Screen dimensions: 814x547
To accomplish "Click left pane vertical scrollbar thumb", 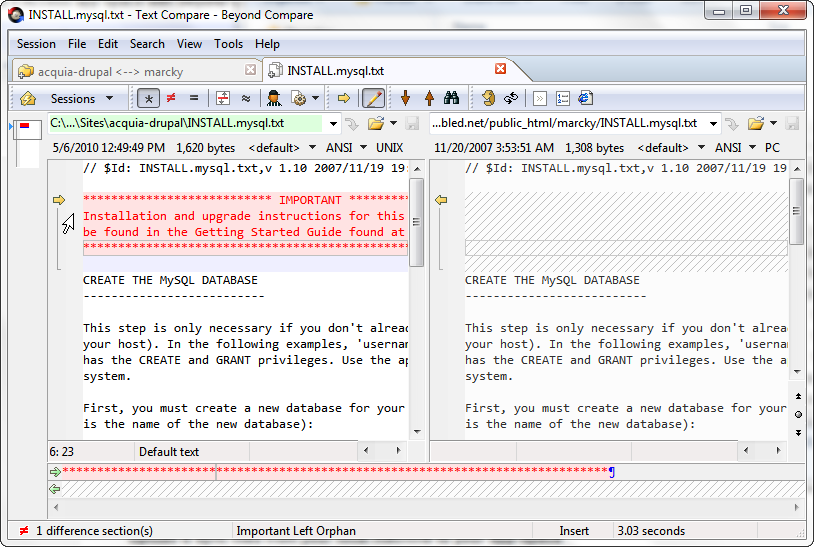I will point(416,222).
